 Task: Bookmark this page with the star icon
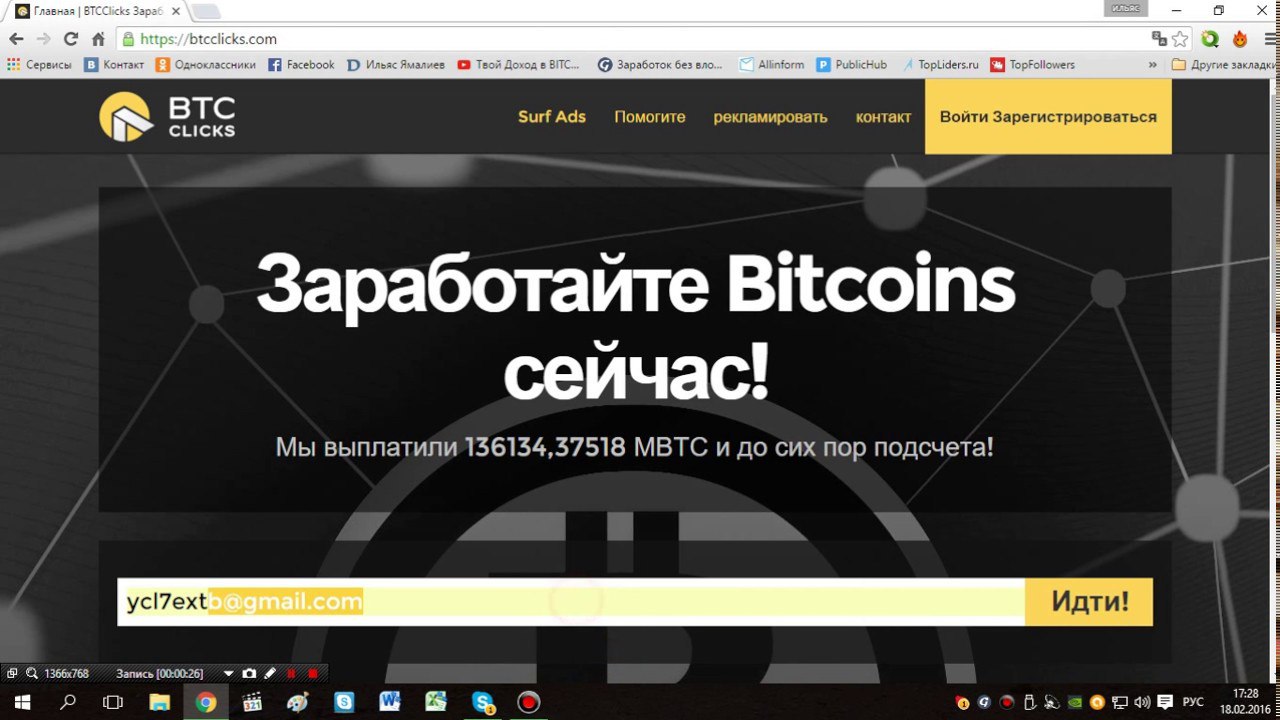pyautogui.click(x=1180, y=39)
